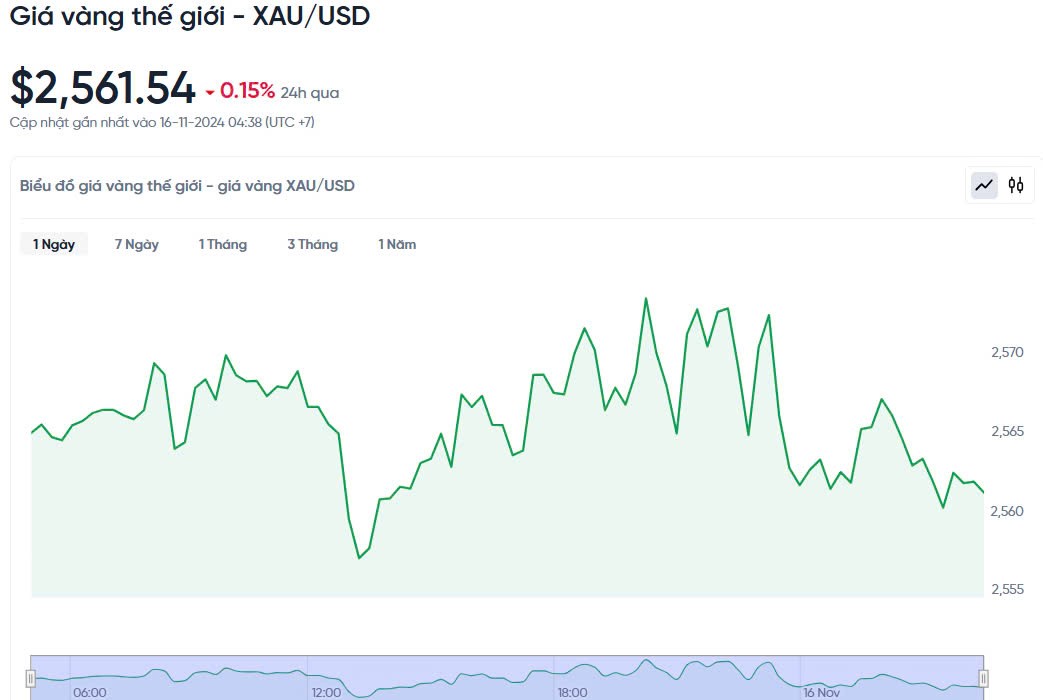Screen dimensions: 1043x700
Task: Open the 1 Năm chart range
Action: 397,244
